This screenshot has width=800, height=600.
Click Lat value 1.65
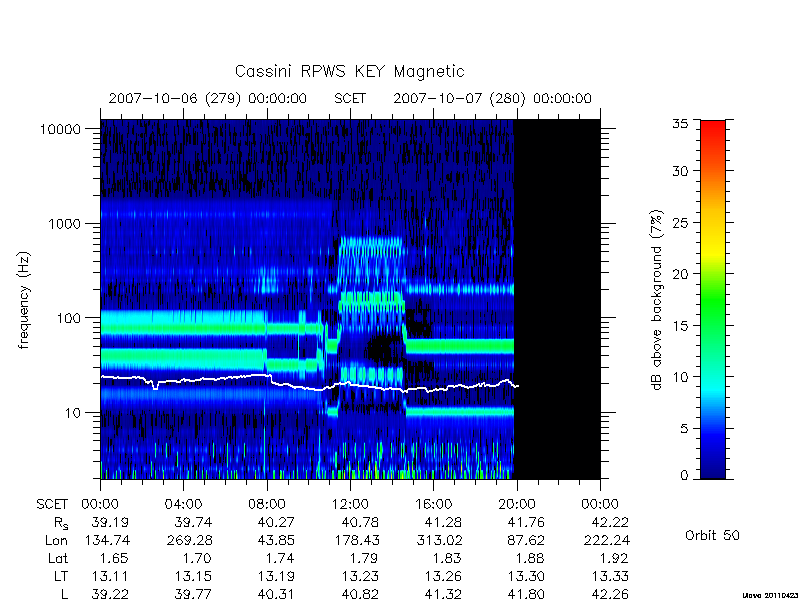(x=114, y=558)
